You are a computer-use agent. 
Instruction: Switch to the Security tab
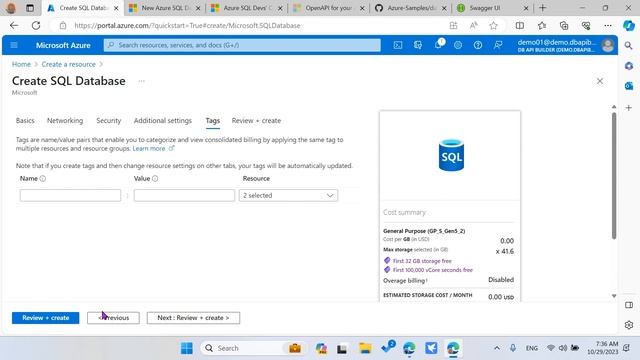(x=109, y=120)
